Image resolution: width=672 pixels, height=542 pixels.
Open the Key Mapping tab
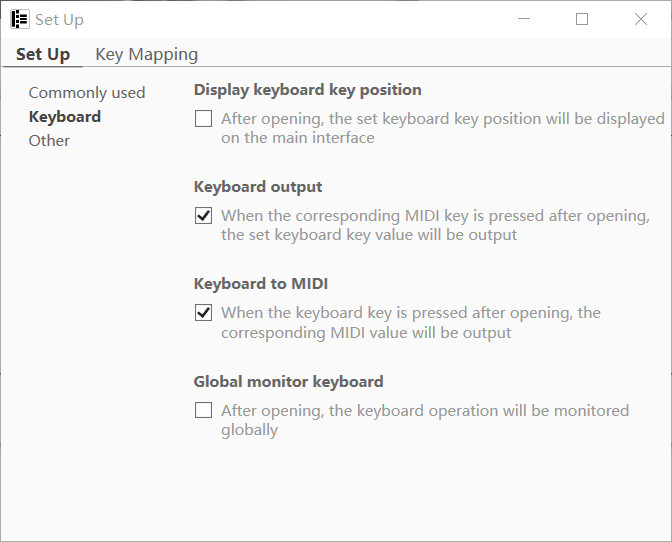pos(146,54)
